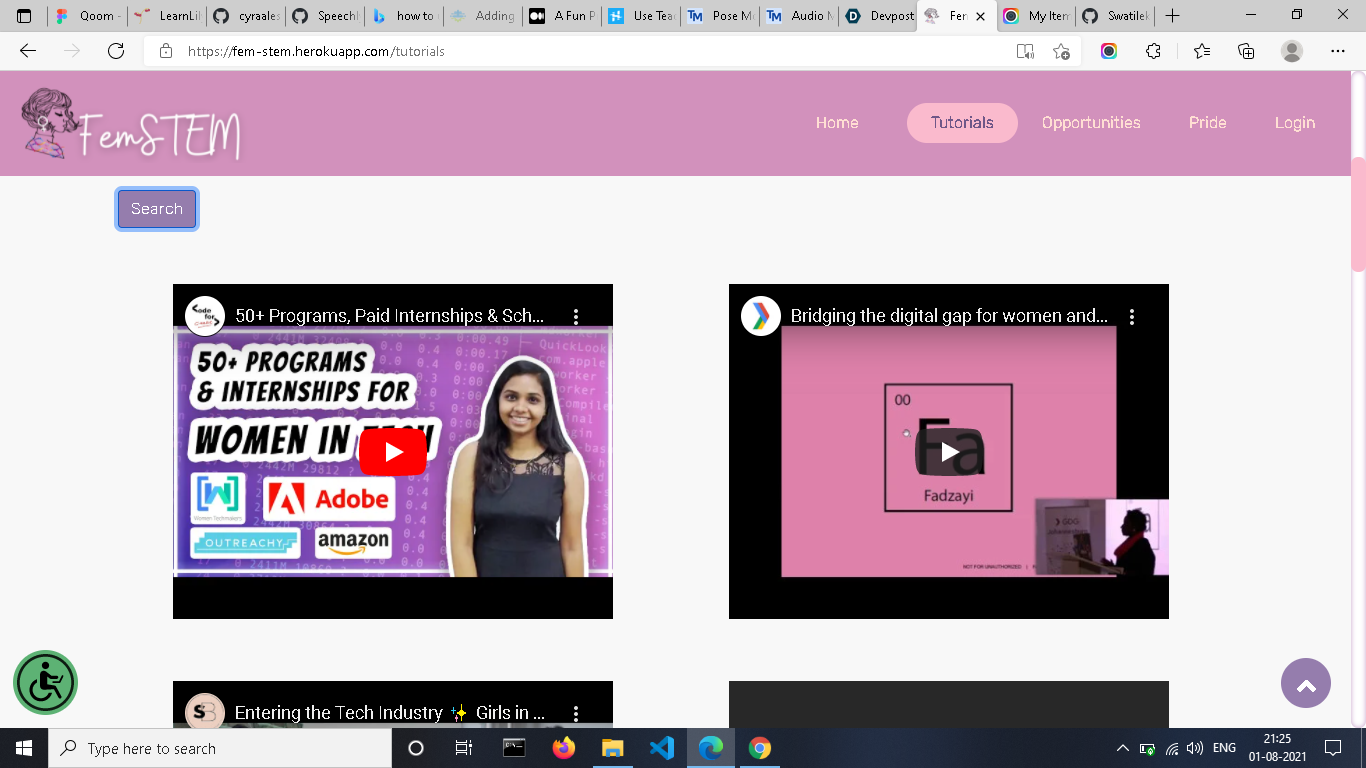The image size is (1366, 768).
Task: Click the purple back-to-top arrow button
Action: 1305,683
